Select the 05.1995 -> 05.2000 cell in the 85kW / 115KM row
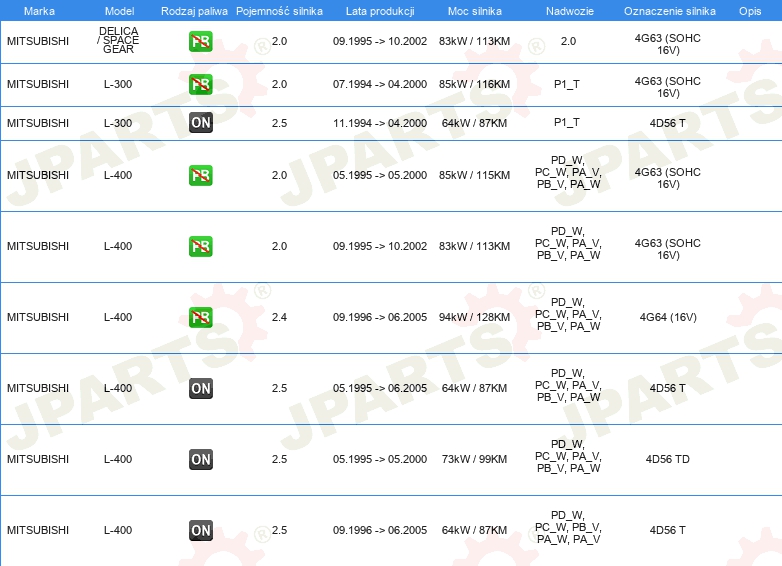 [x=380, y=176]
